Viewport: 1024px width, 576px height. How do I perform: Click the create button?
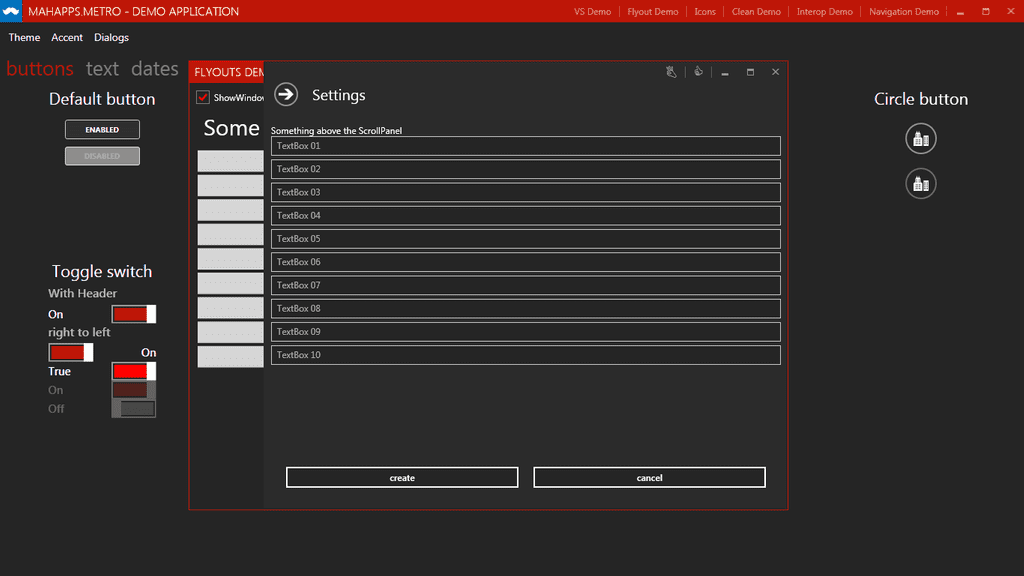point(402,478)
